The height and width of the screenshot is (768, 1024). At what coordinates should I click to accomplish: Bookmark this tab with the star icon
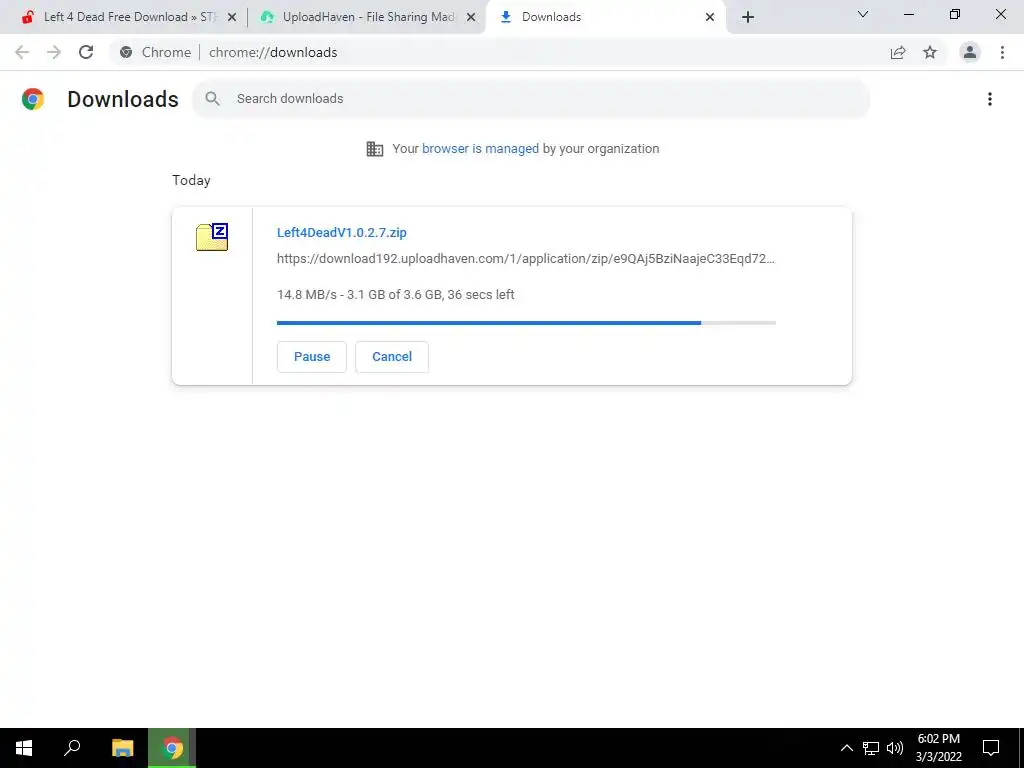930,52
